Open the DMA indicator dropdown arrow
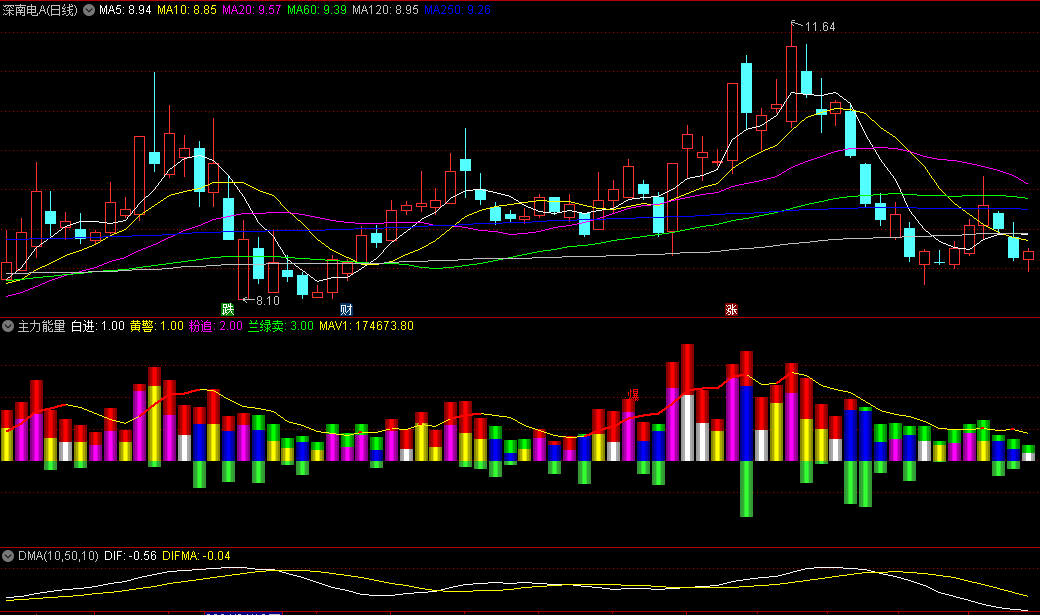1040x615 pixels. click(x=8, y=556)
